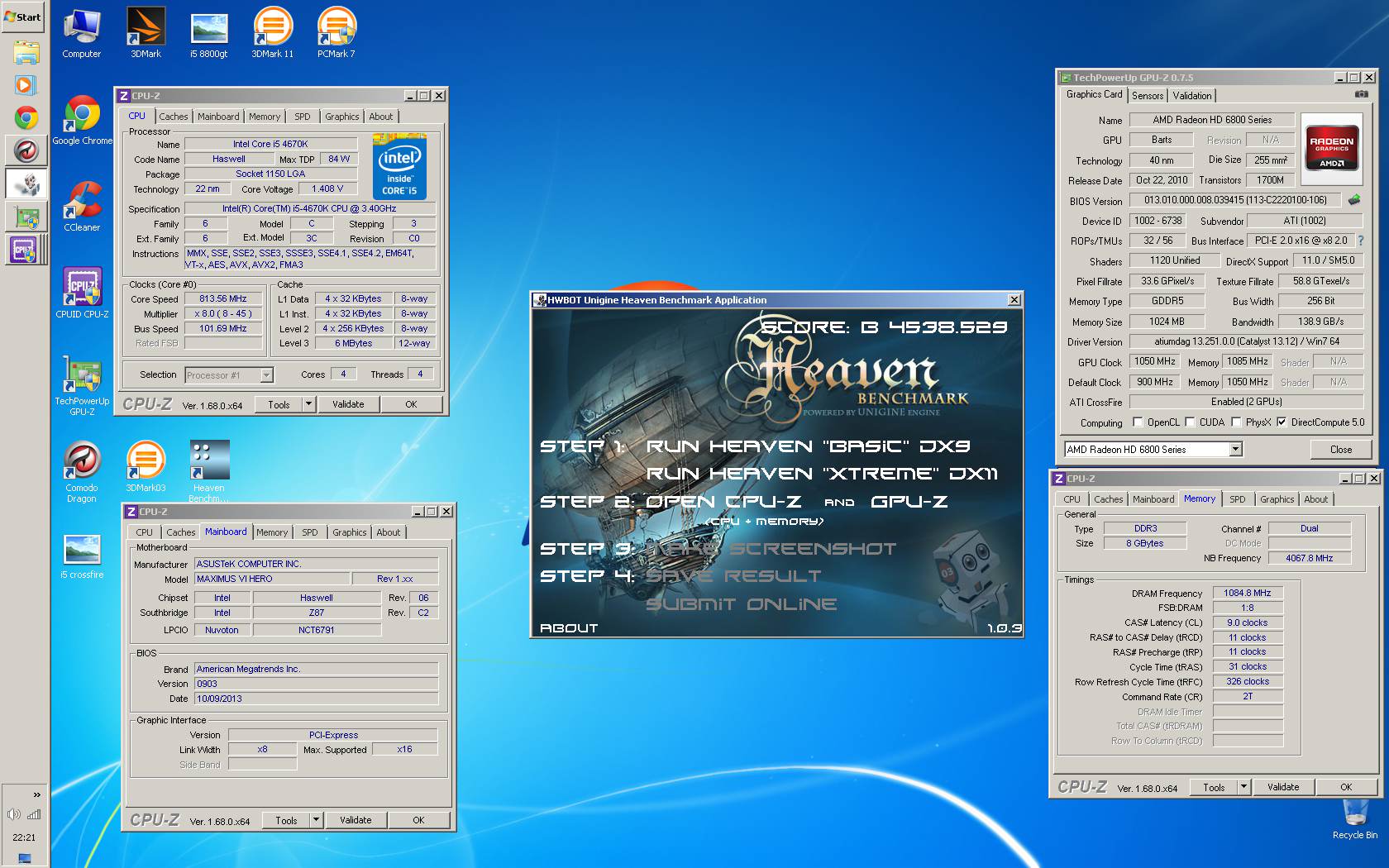Launch 3DMark from the desktop

tap(146, 34)
